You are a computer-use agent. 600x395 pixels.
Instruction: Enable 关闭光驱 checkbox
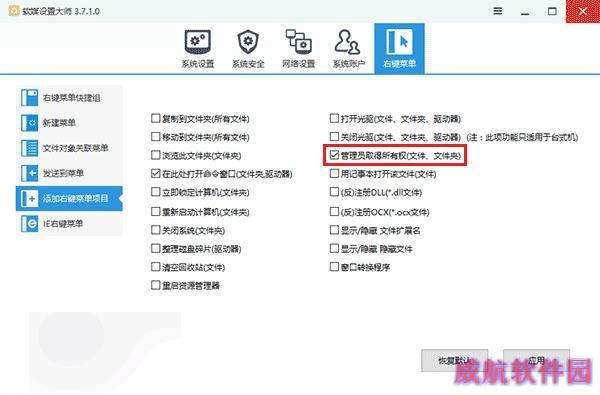tap(334, 137)
